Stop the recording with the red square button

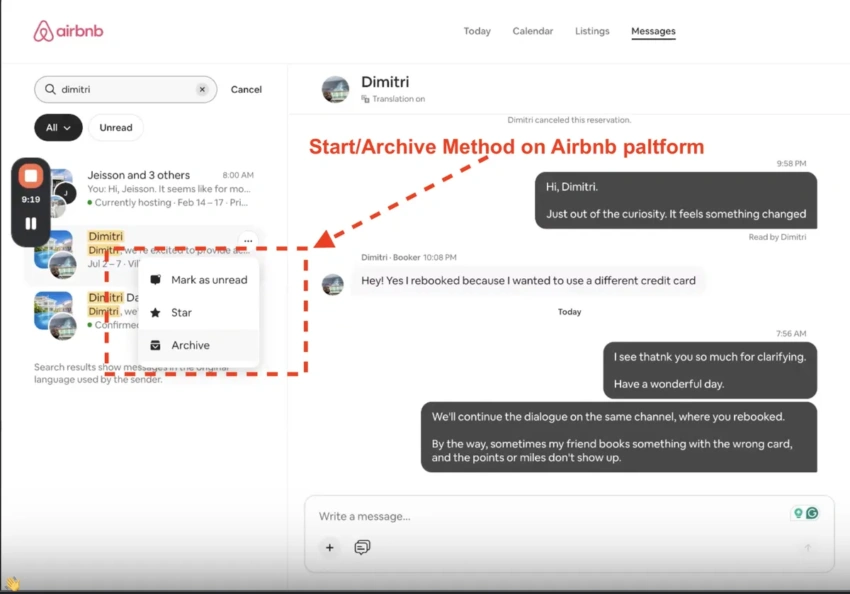[x=33, y=177]
